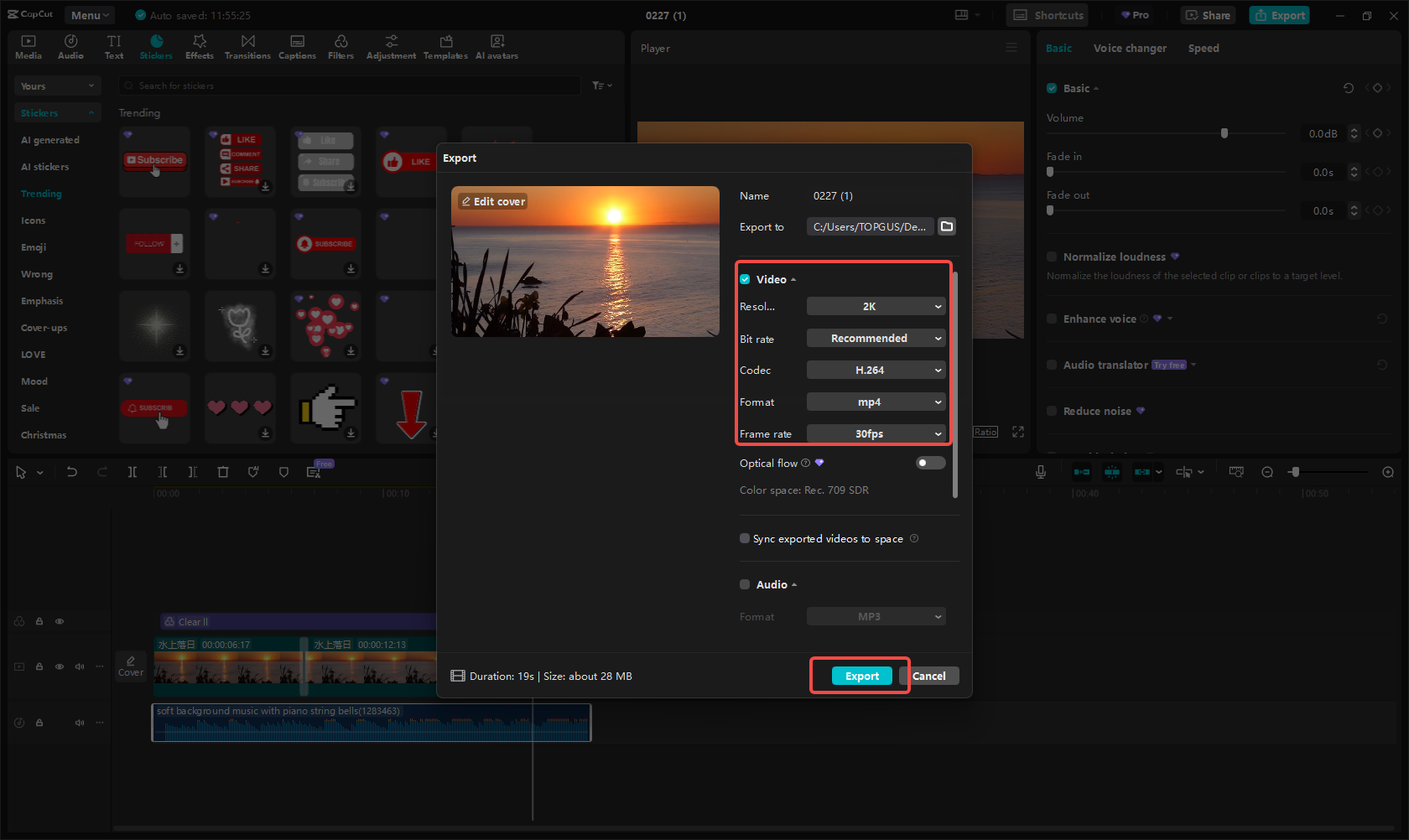Open the Menu in the title bar

tap(90, 15)
